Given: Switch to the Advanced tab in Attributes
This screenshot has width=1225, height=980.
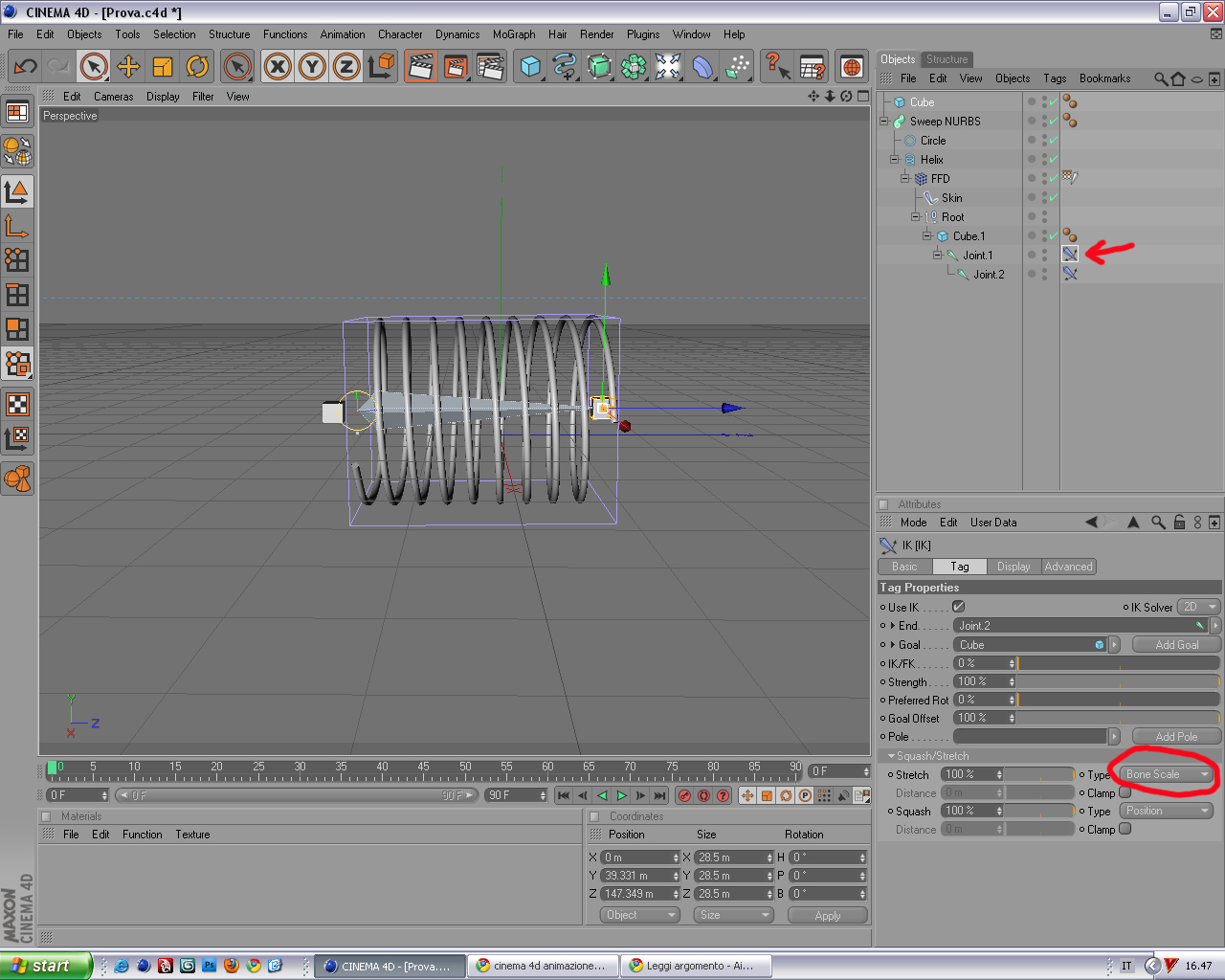Looking at the screenshot, I should click(x=1069, y=567).
